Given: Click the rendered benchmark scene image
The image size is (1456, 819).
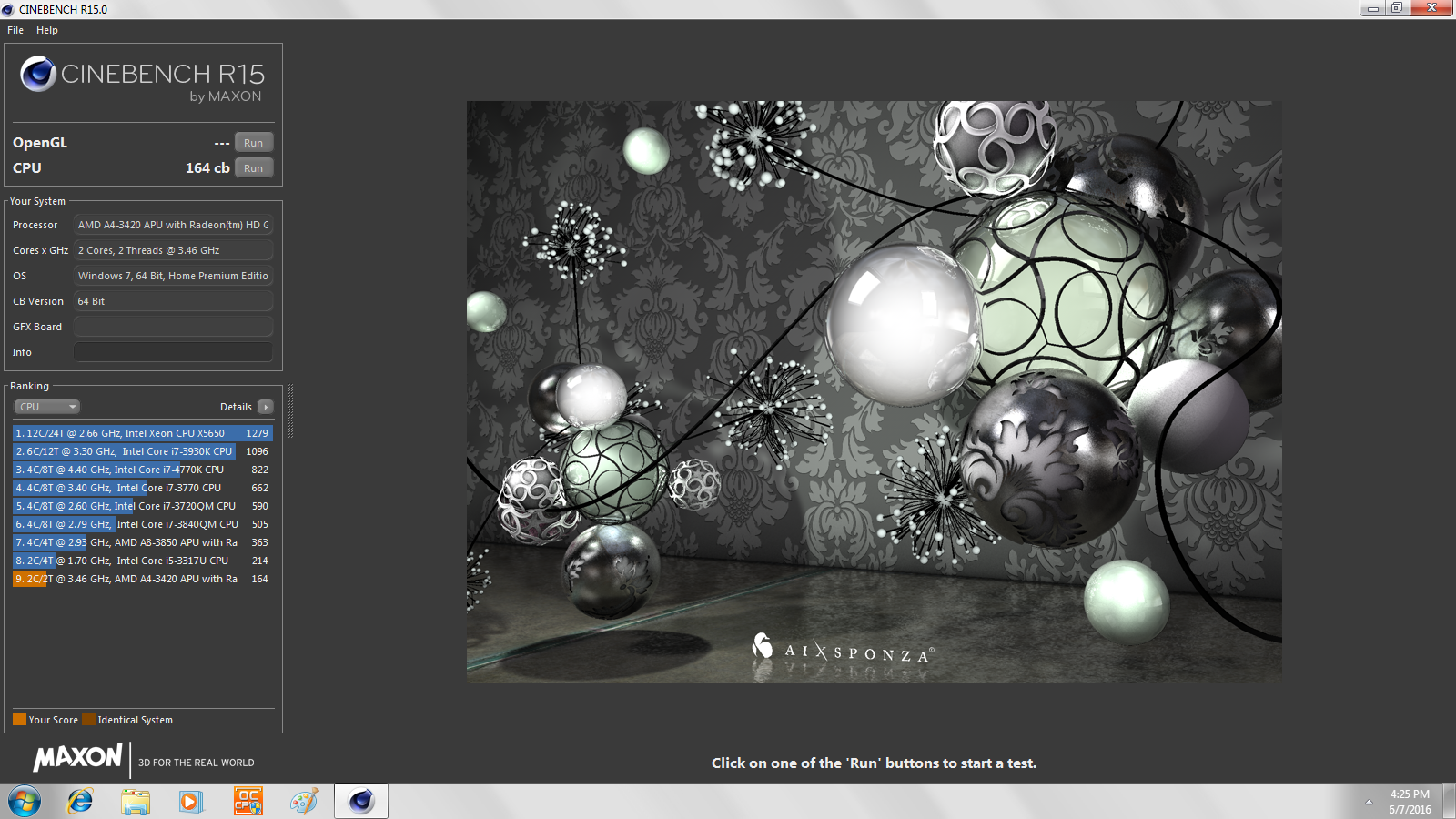Looking at the screenshot, I should (874, 391).
